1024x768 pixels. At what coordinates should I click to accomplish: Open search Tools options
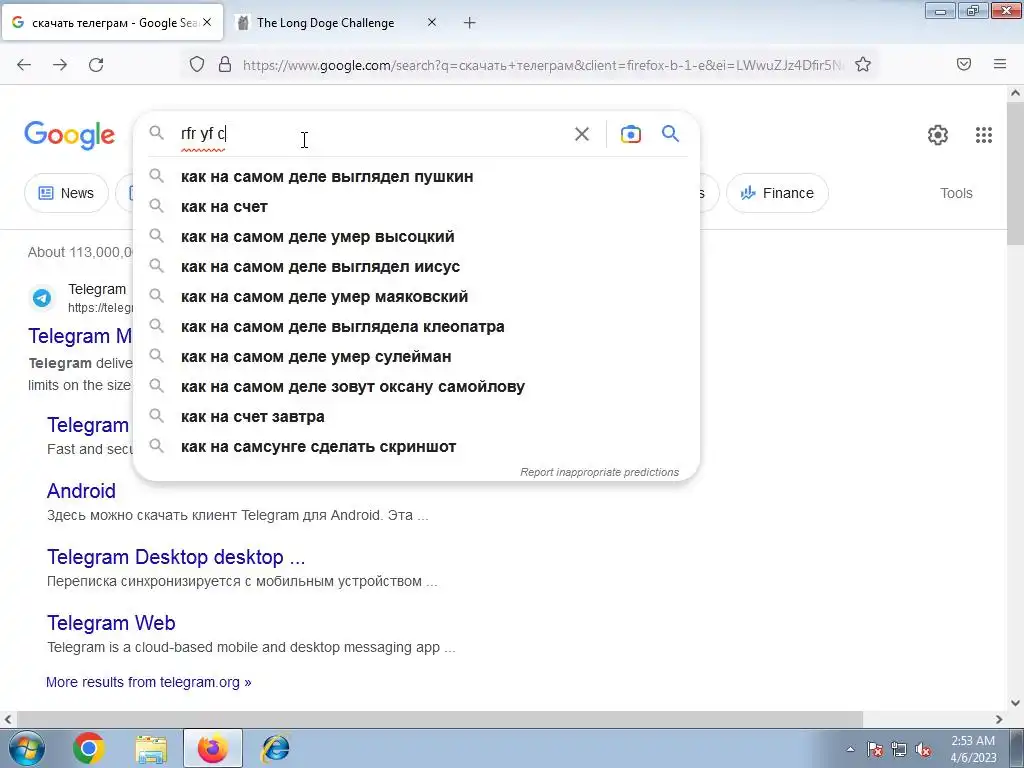click(x=956, y=193)
